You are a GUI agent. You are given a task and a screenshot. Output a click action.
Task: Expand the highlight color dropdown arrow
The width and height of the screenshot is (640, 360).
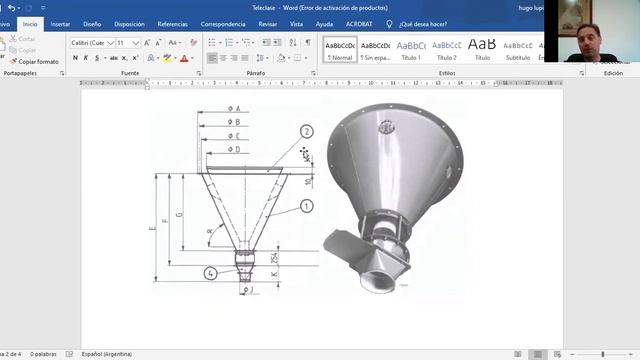175,58
